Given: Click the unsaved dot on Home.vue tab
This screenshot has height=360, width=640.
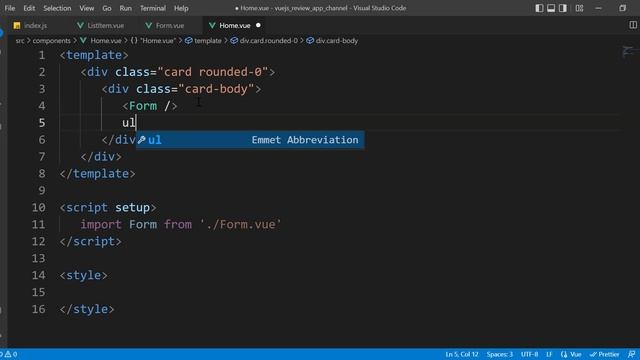Looking at the screenshot, I should pyautogui.click(x=258, y=25).
